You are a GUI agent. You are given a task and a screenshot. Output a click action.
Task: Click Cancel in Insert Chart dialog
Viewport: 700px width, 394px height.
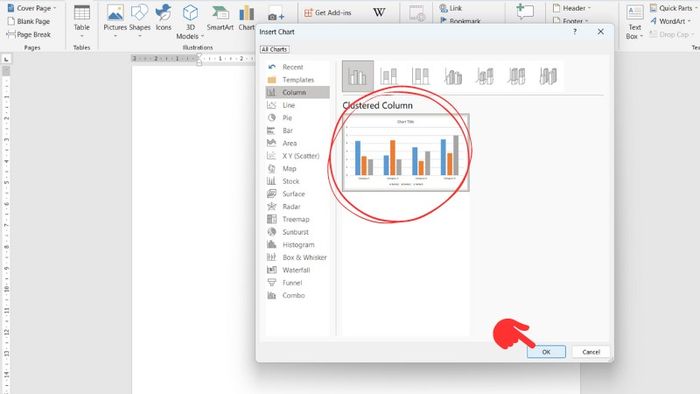[591, 352]
